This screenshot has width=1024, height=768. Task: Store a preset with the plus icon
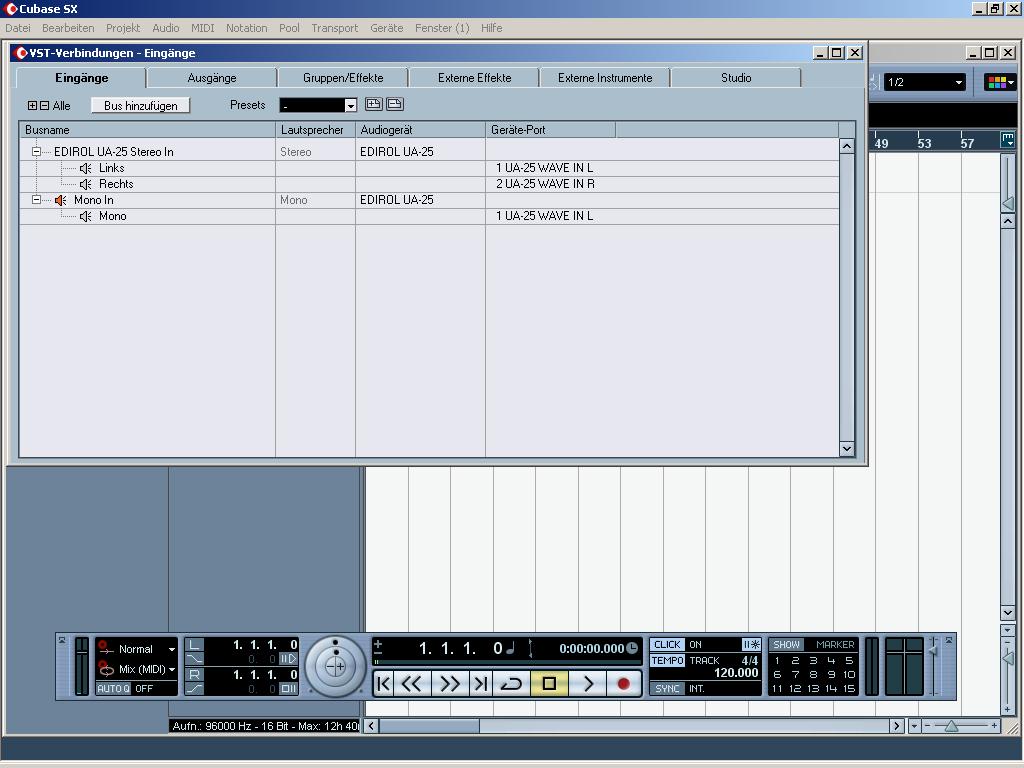374,104
